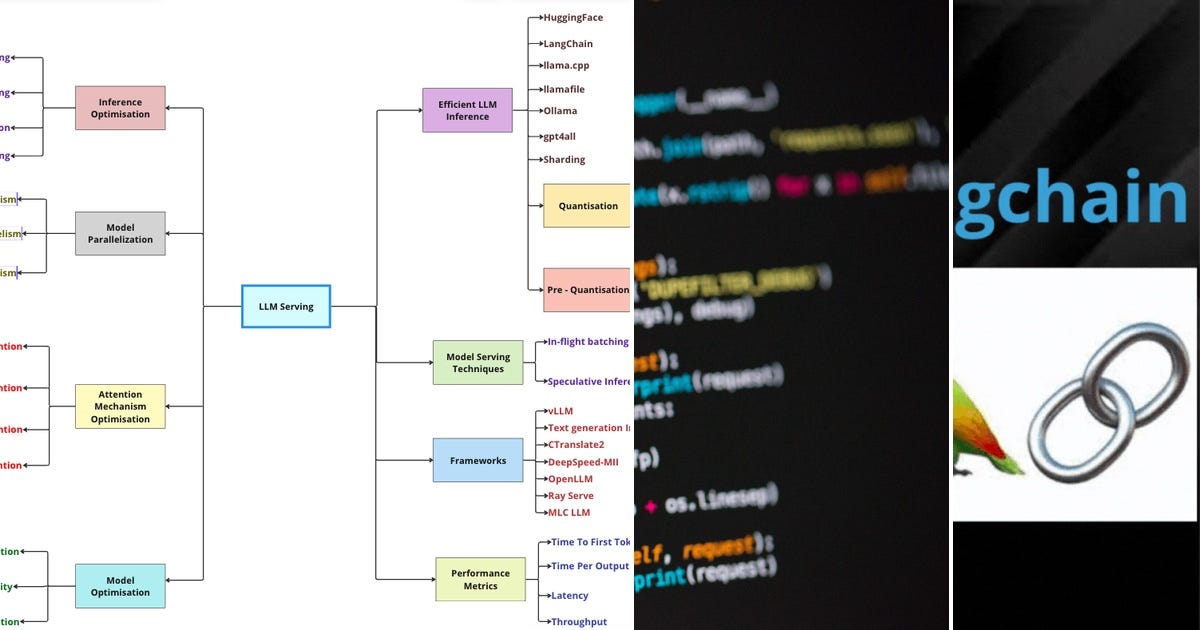
Task: Select the blue gchain wordmark image
Action: point(1075,198)
